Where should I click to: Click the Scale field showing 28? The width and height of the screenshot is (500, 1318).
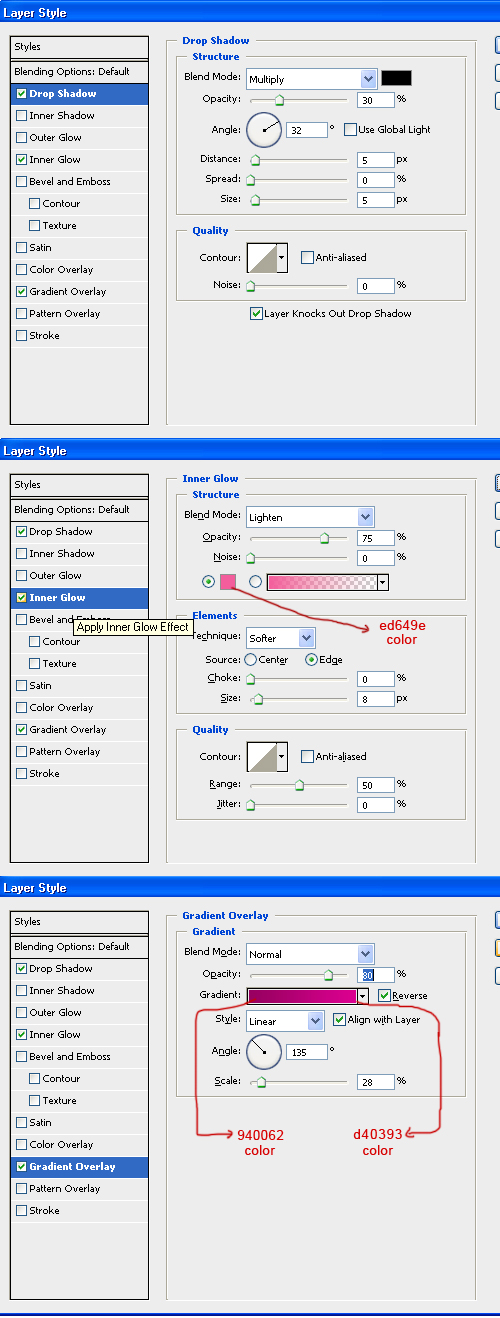[376, 1082]
